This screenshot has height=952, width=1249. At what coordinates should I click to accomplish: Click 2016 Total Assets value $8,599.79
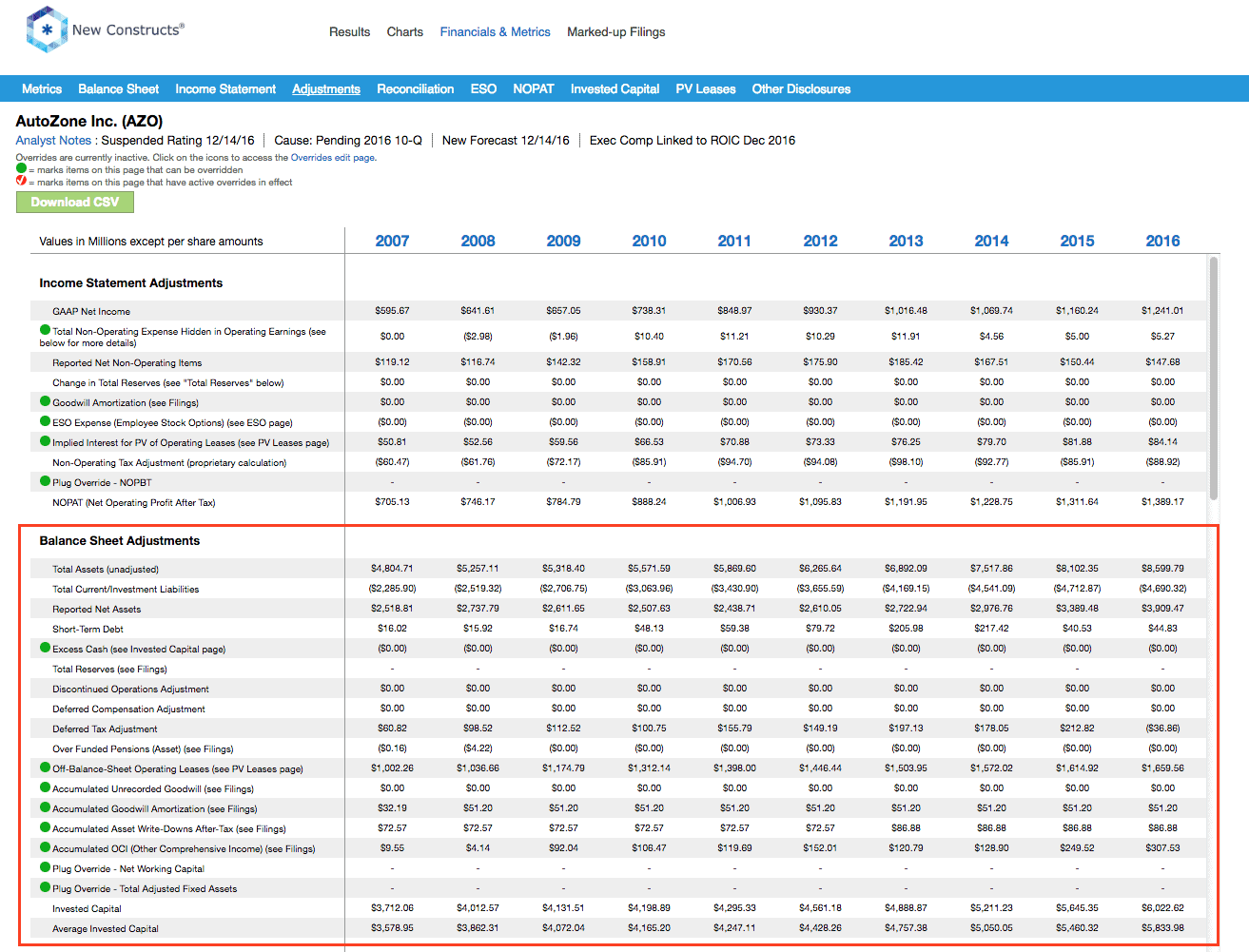click(x=1162, y=568)
